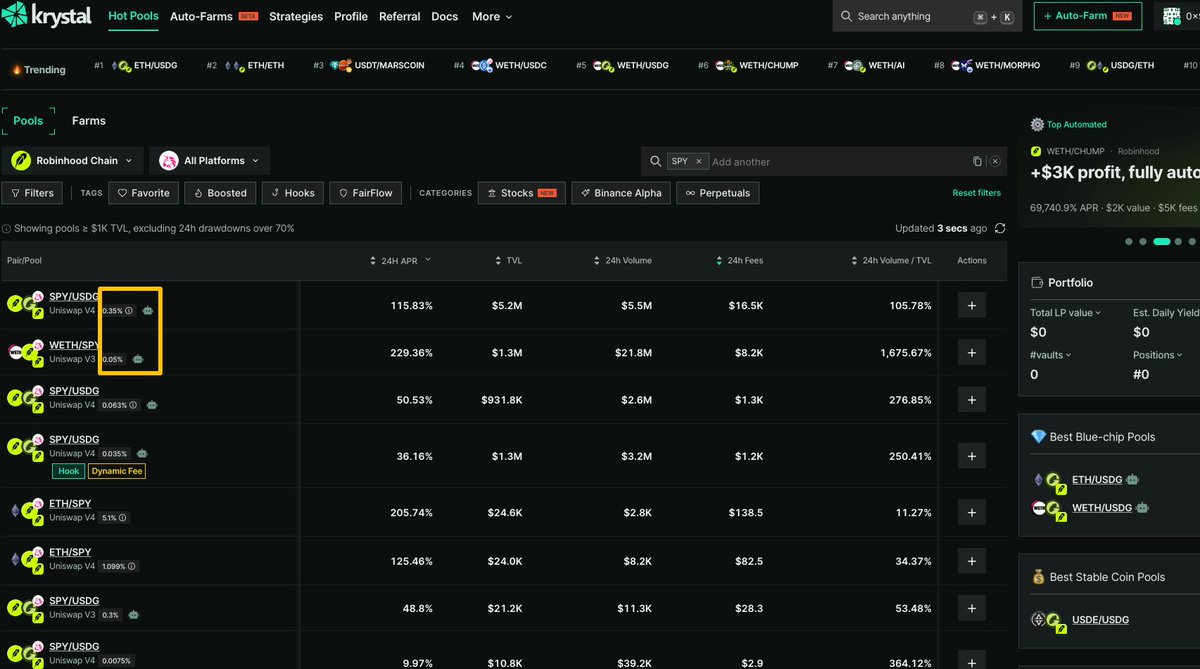Click the robot icon on the 0.3% SPY/USDG pool
The width and height of the screenshot is (1200, 669).
tap(133, 615)
